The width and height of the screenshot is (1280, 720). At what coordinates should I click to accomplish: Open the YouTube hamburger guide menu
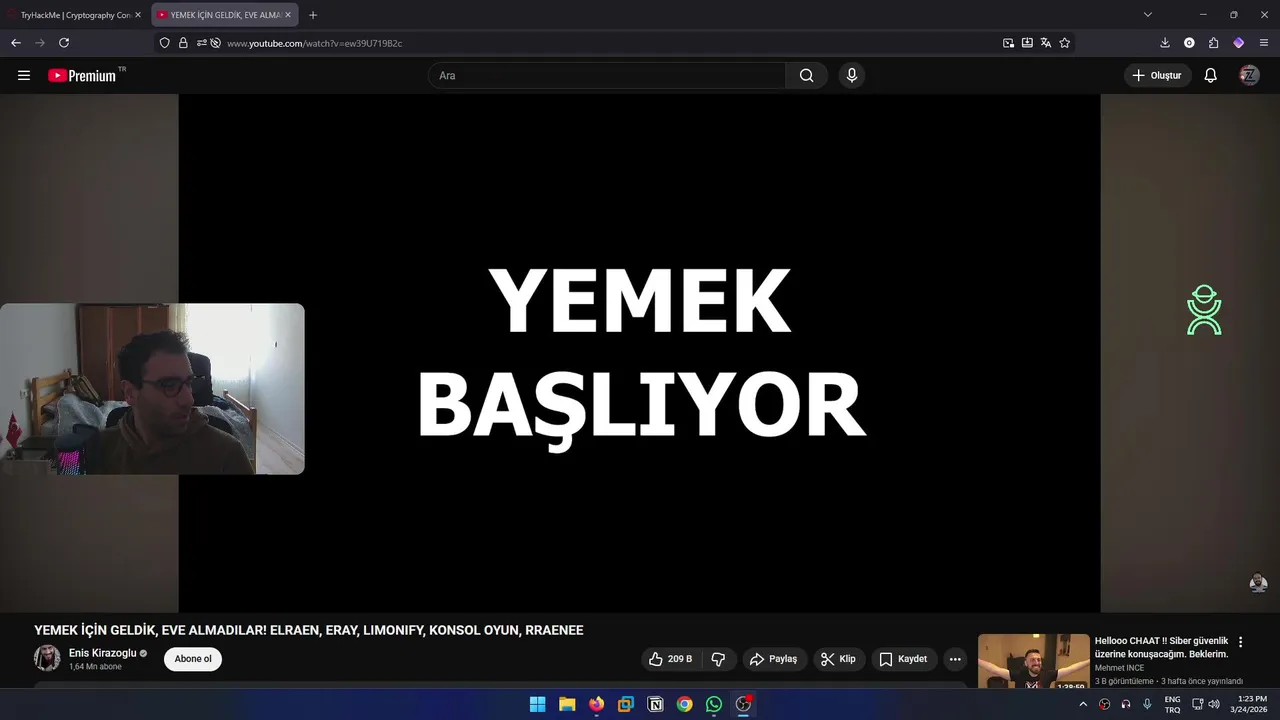coord(24,75)
